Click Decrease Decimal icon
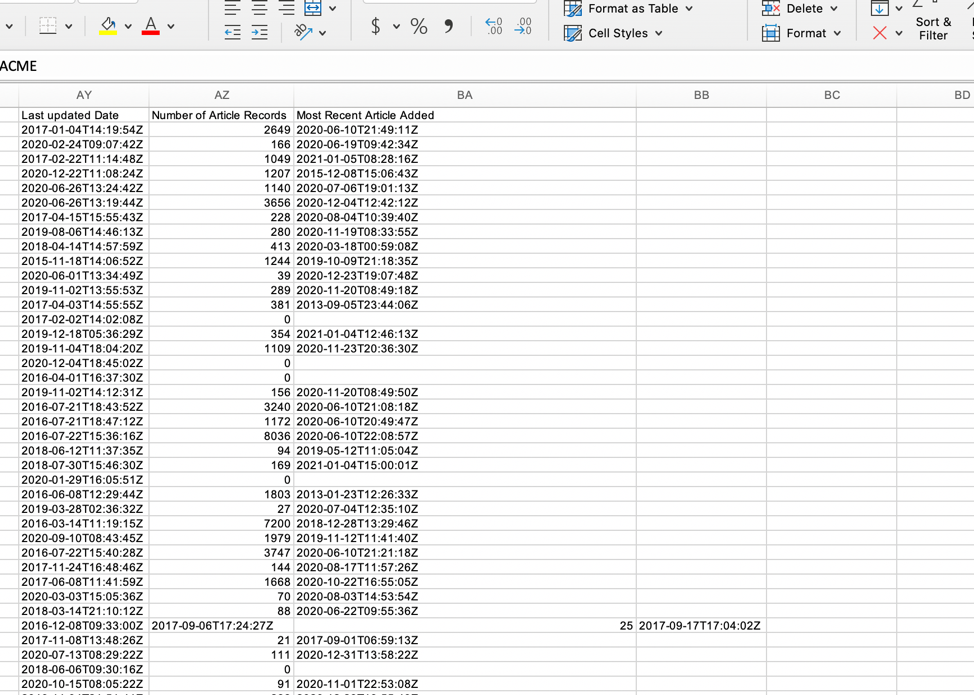Viewport: 974px width, 695px height. click(x=523, y=26)
